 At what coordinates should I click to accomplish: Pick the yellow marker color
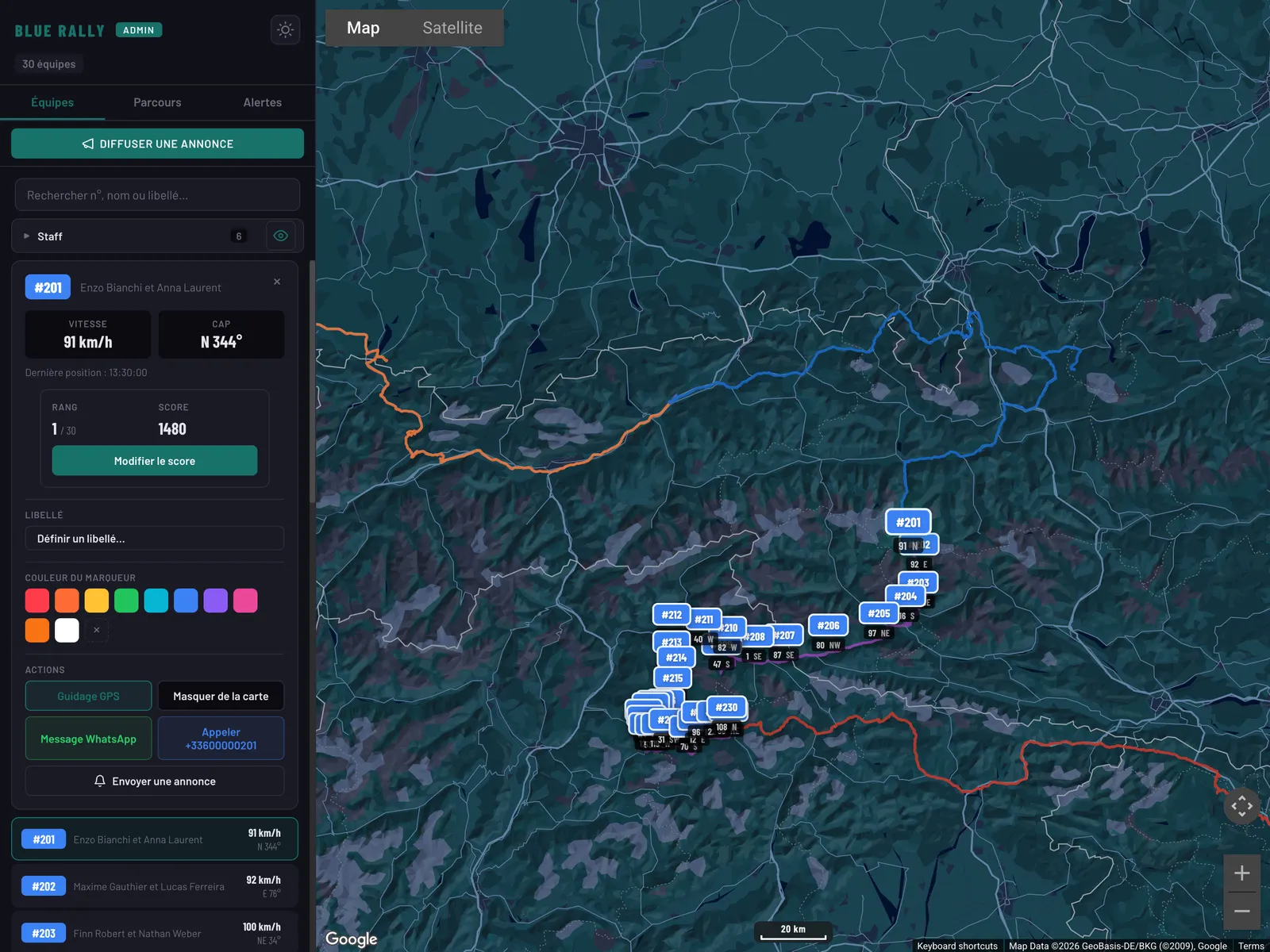click(97, 601)
